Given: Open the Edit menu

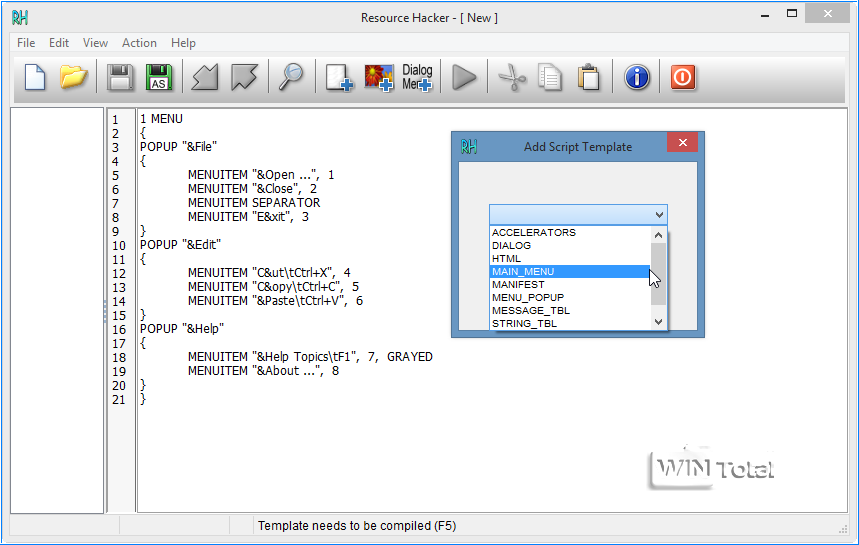Looking at the screenshot, I should coord(59,43).
